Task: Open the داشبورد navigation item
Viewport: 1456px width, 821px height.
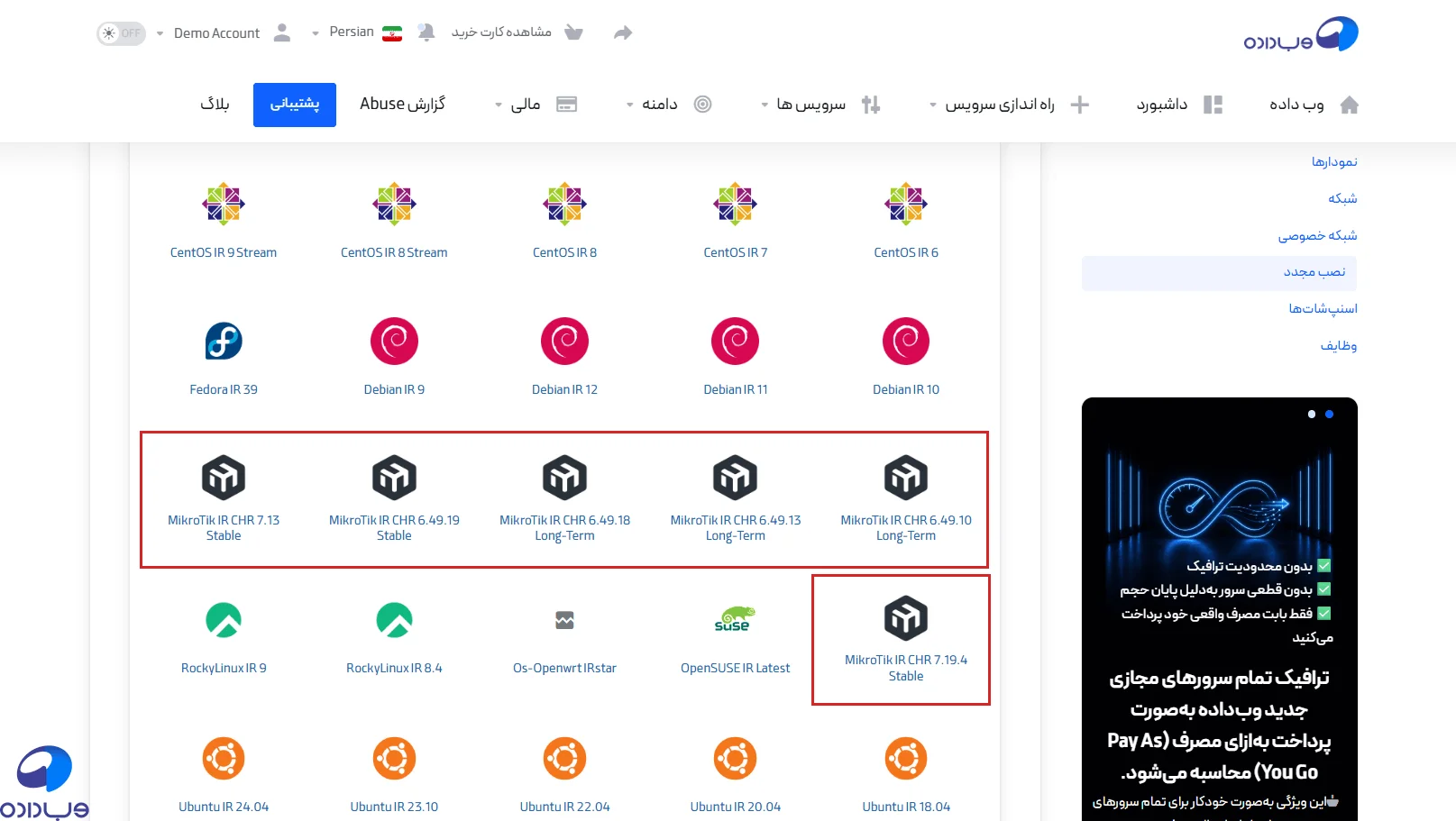Action: 1161,105
